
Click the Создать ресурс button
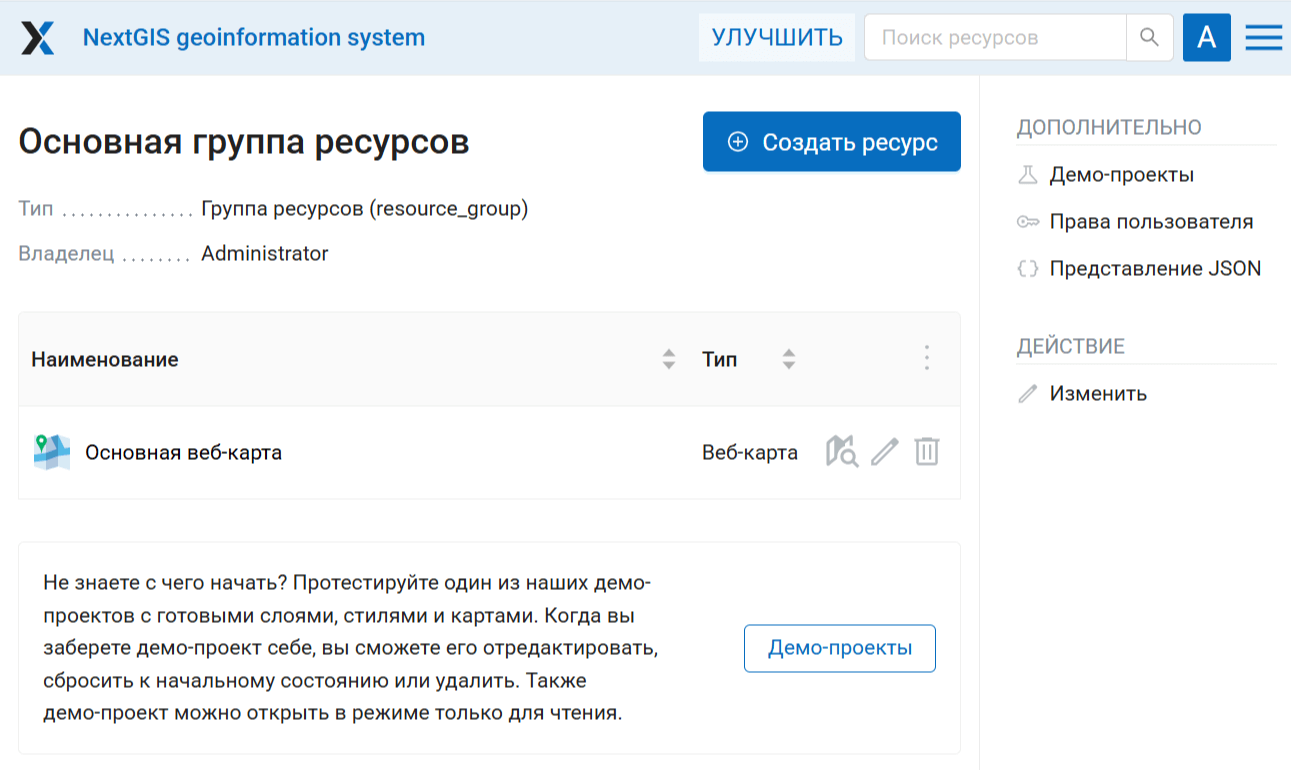(831, 142)
